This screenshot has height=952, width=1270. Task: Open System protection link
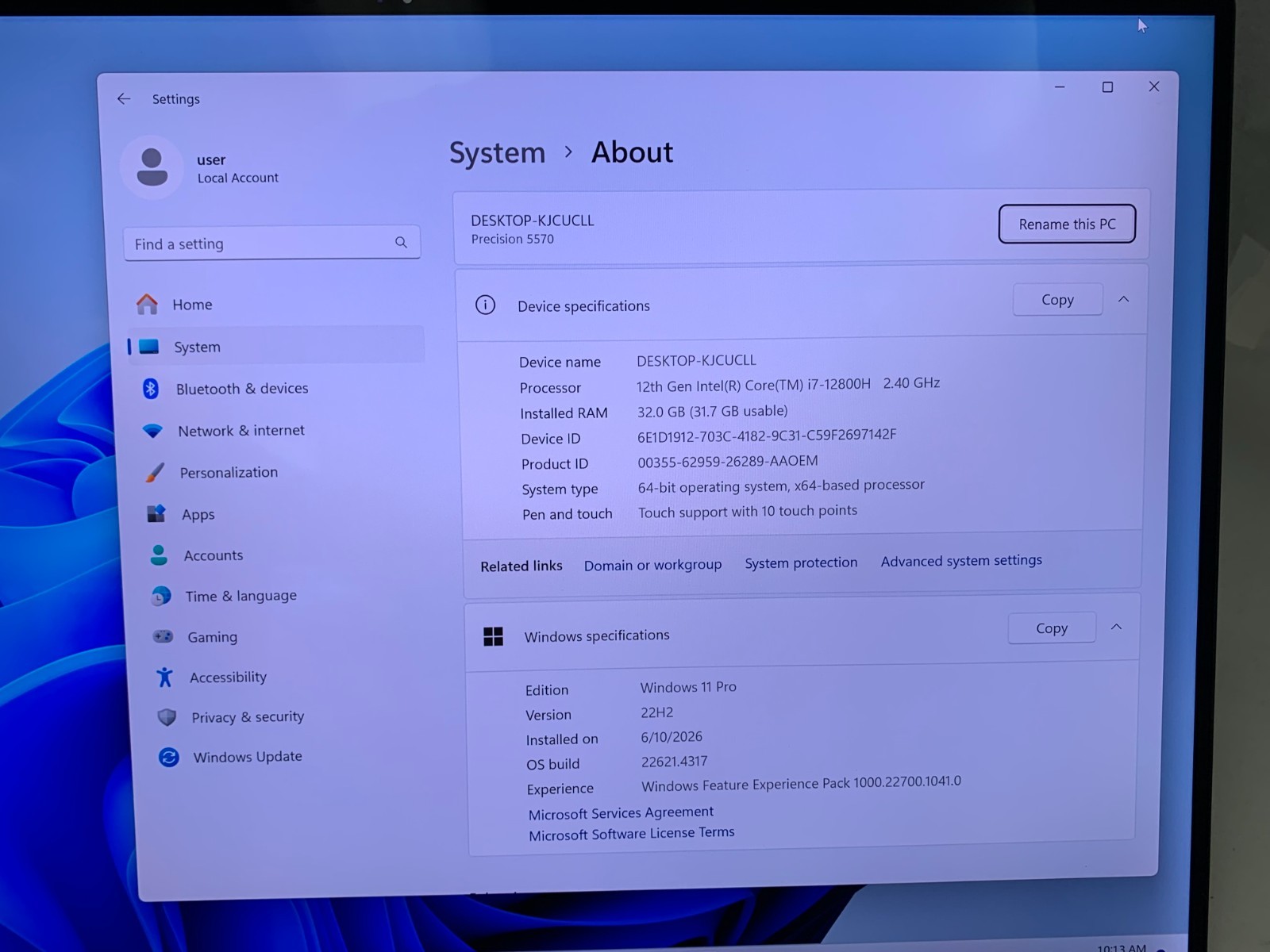pyautogui.click(x=801, y=562)
